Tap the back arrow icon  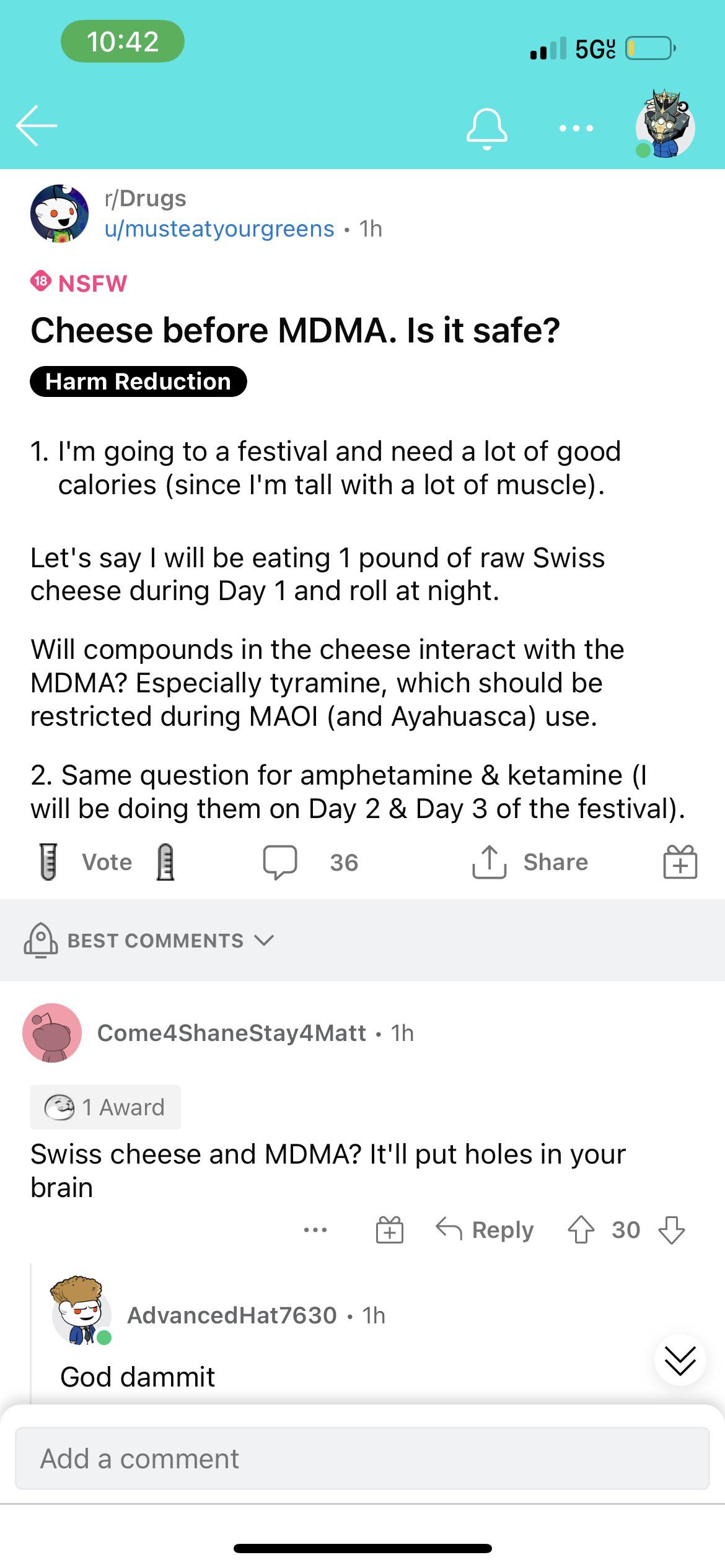[x=37, y=126]
